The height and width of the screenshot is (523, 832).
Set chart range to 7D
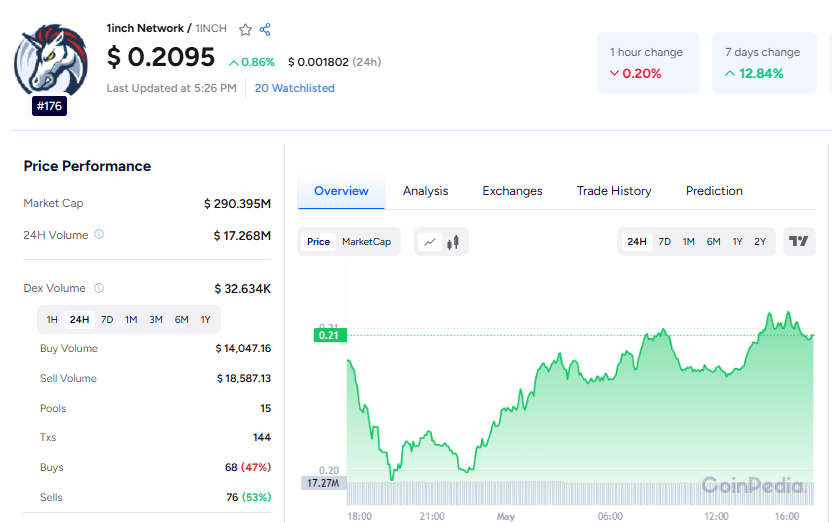[664, 242]
